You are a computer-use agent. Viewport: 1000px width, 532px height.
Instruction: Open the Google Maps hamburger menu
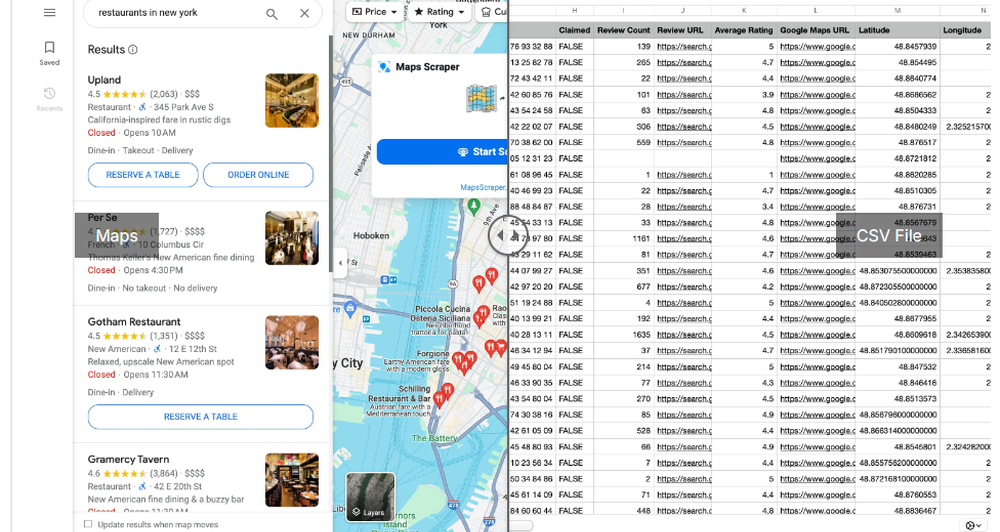coord(49,13)
